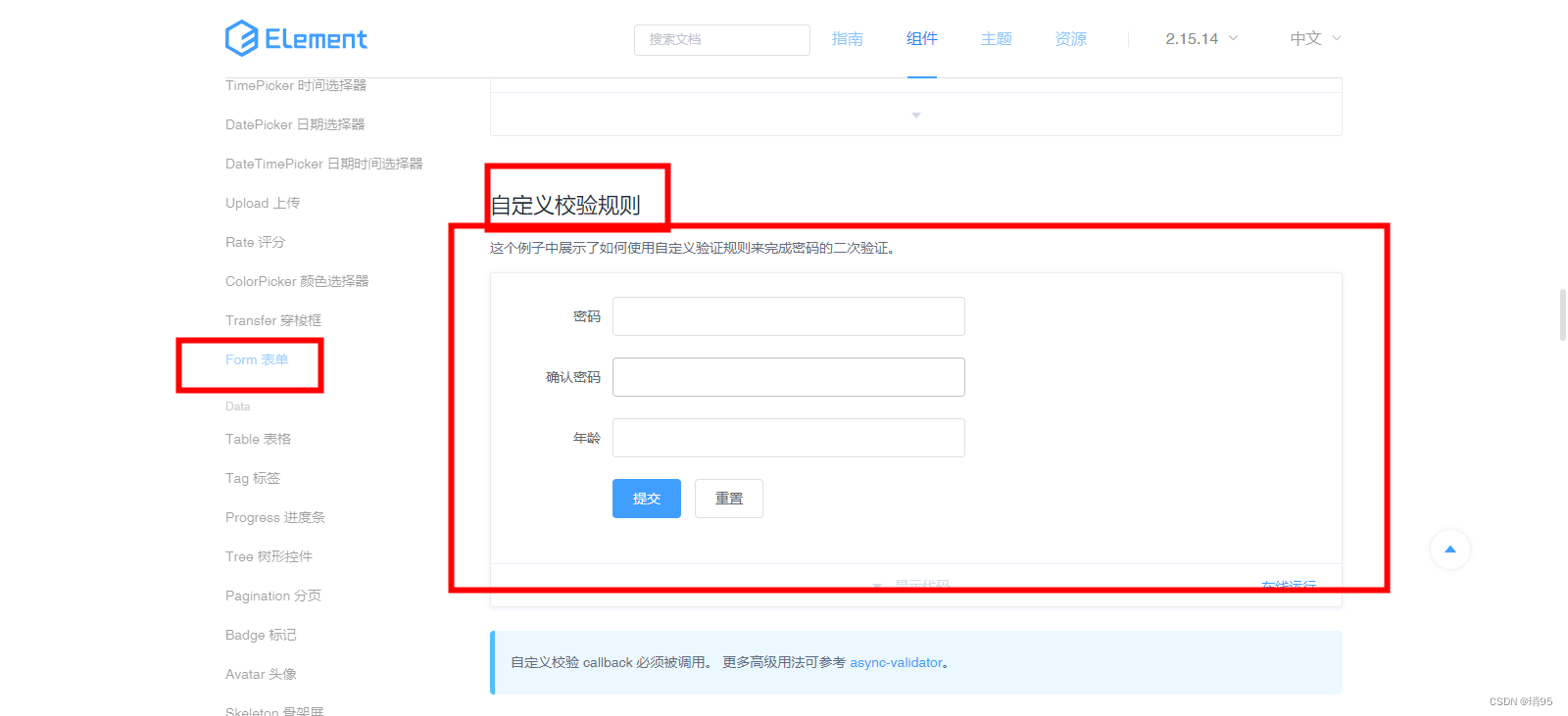The width and height of the screenshot is (1568, 716).
Task: Expand the collapsed code block arrow above
Action: click(x=916, y=116)
